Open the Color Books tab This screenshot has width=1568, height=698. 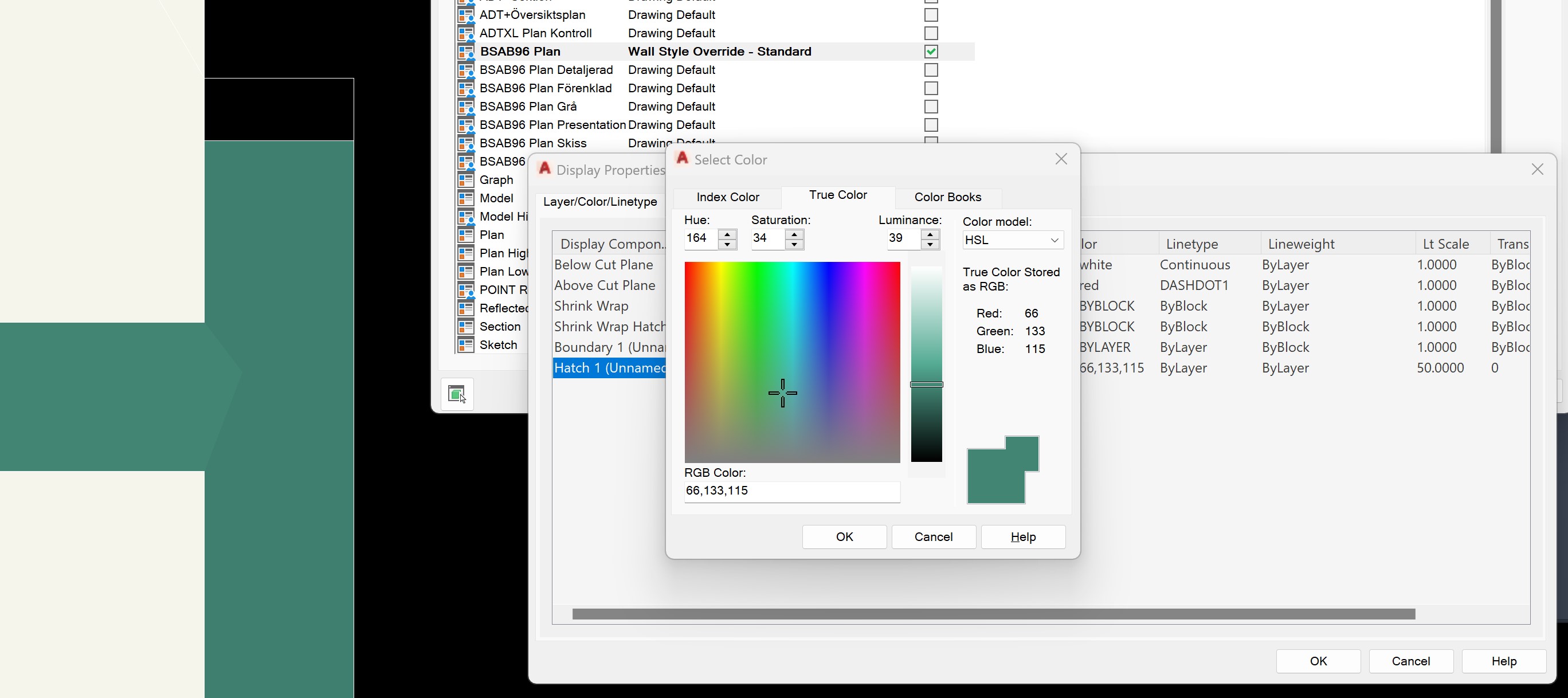click(948, 197)
